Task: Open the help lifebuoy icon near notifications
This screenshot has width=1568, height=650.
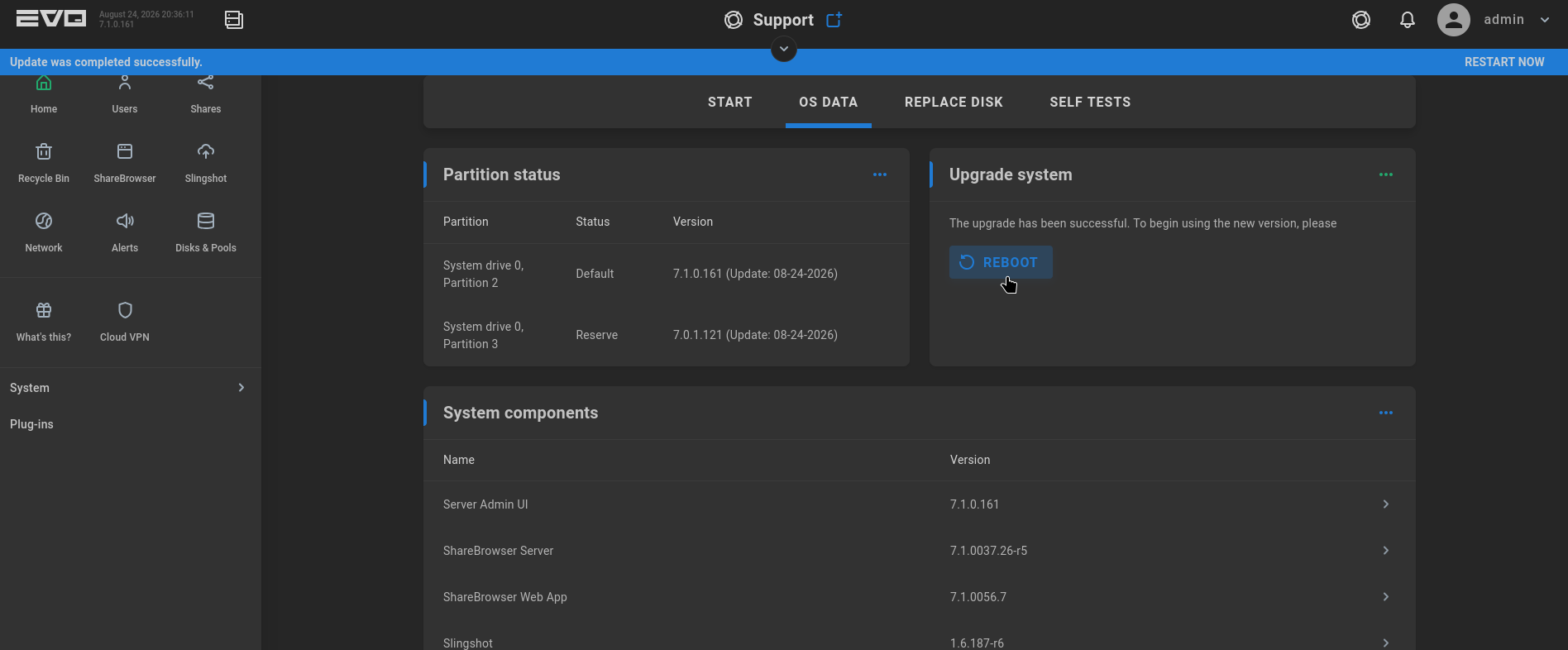Action: tap(1361, 20)
